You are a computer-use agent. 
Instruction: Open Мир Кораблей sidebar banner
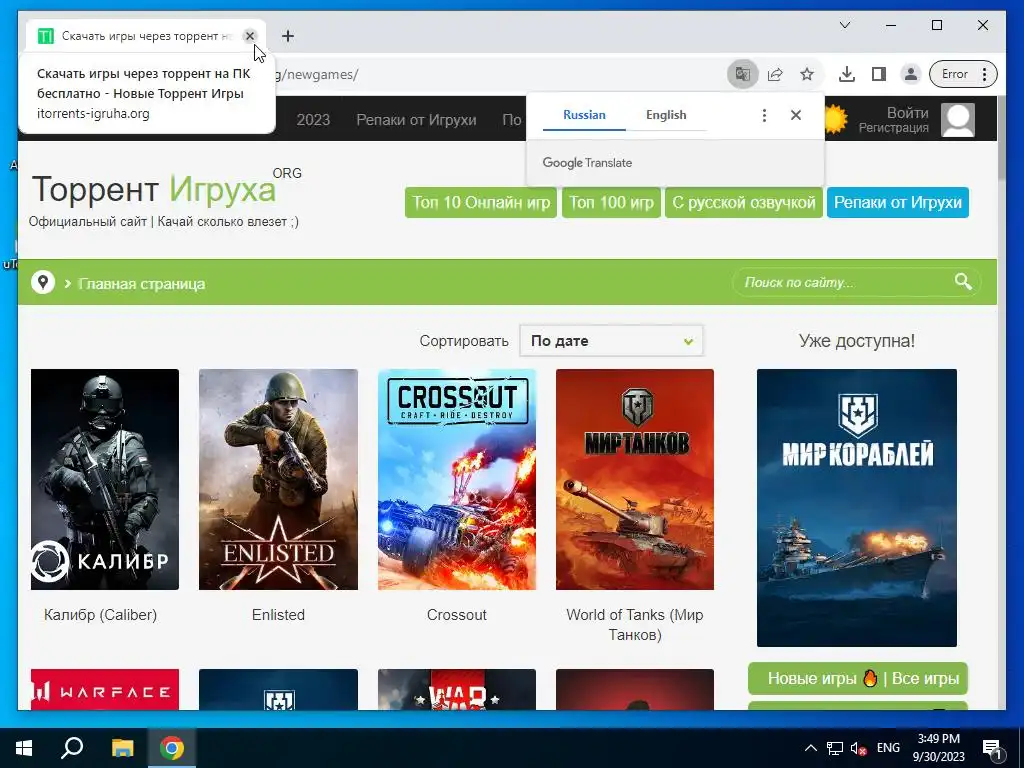pos(857,507)
